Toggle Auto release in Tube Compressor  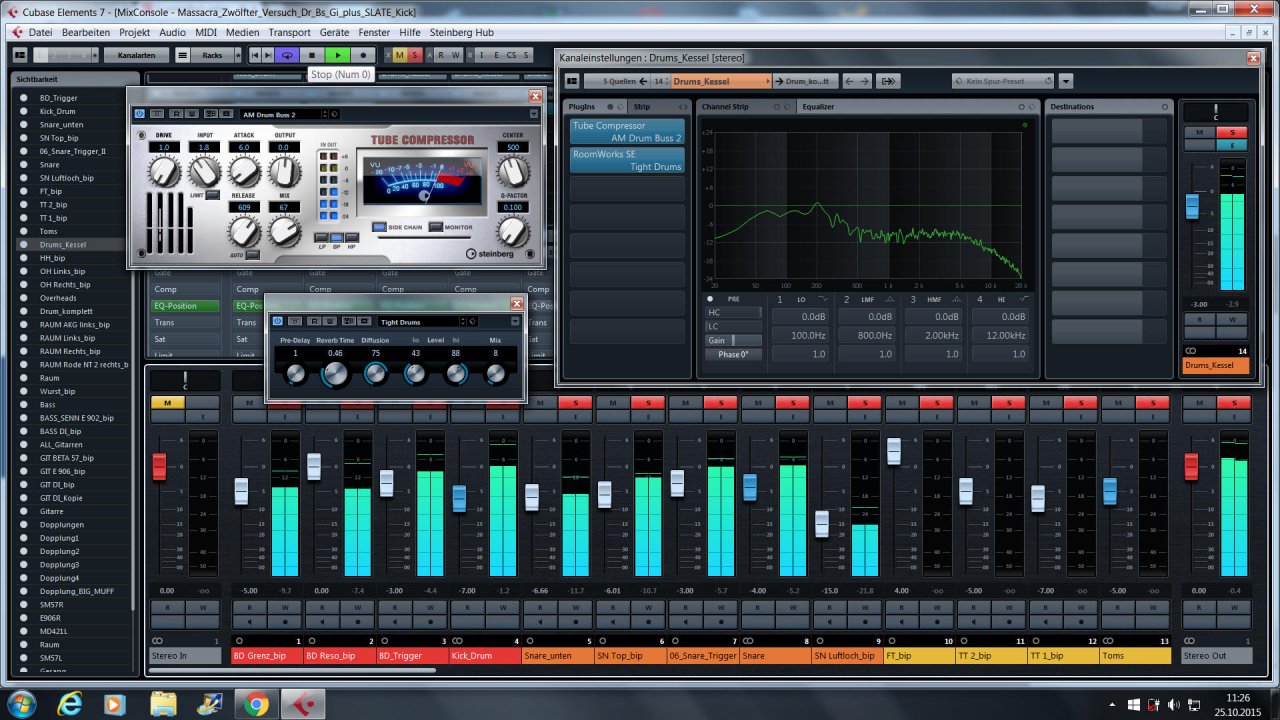[252, 255]
